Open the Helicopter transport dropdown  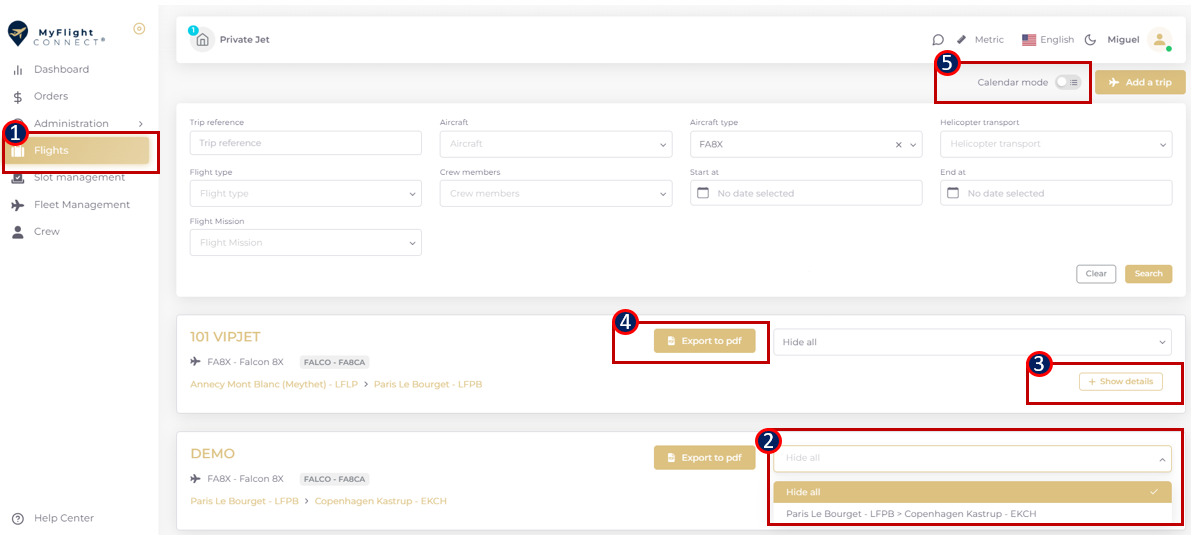click(x=1055, y=144)
